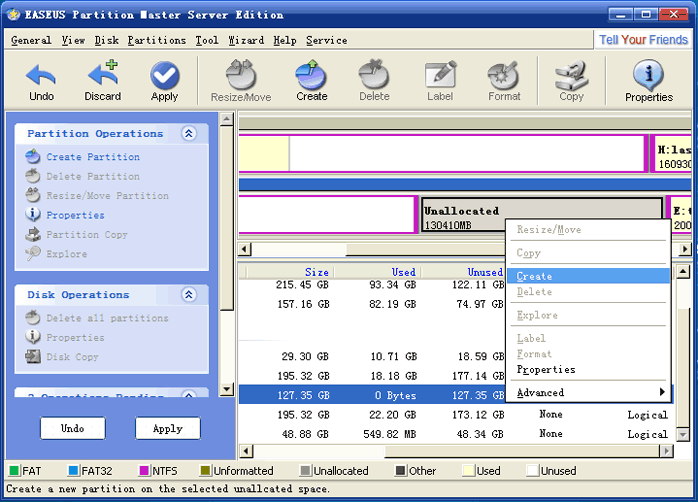This screenshot has width=698, height=502.
Task: Click the Create Partition sidebar icon
Action: (x=32, y=157)
